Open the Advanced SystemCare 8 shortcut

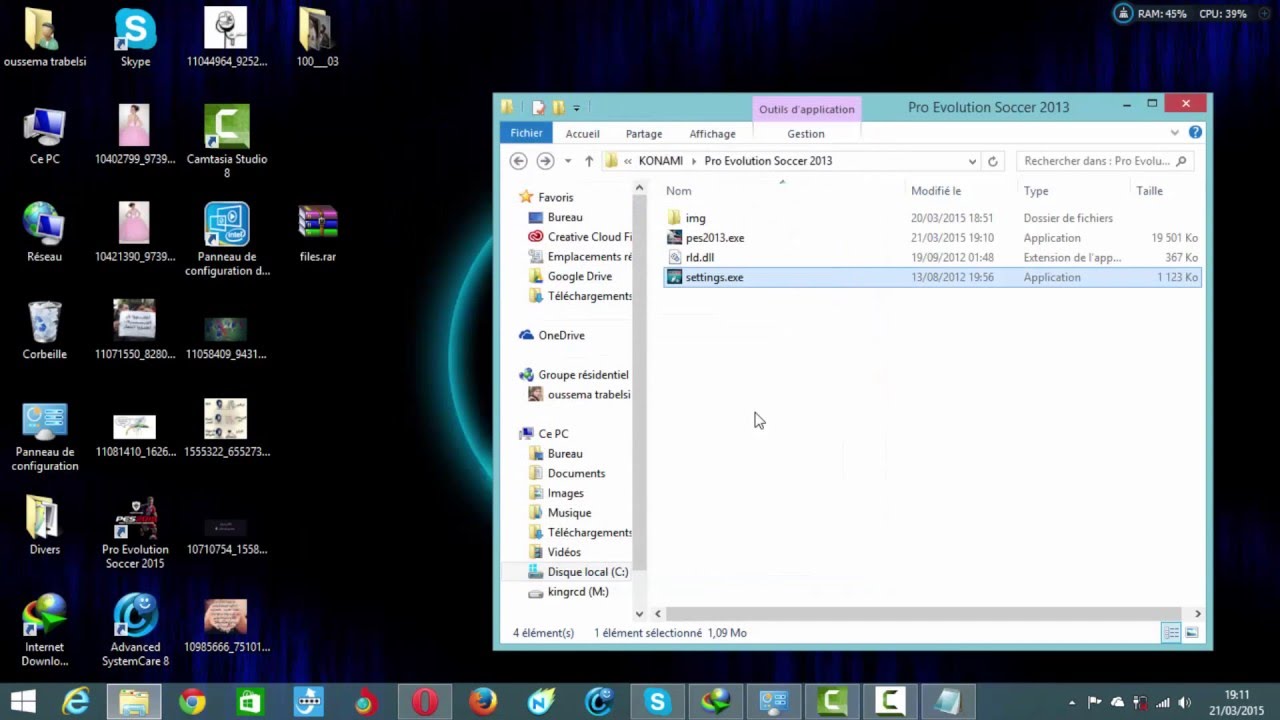(135, 631)
